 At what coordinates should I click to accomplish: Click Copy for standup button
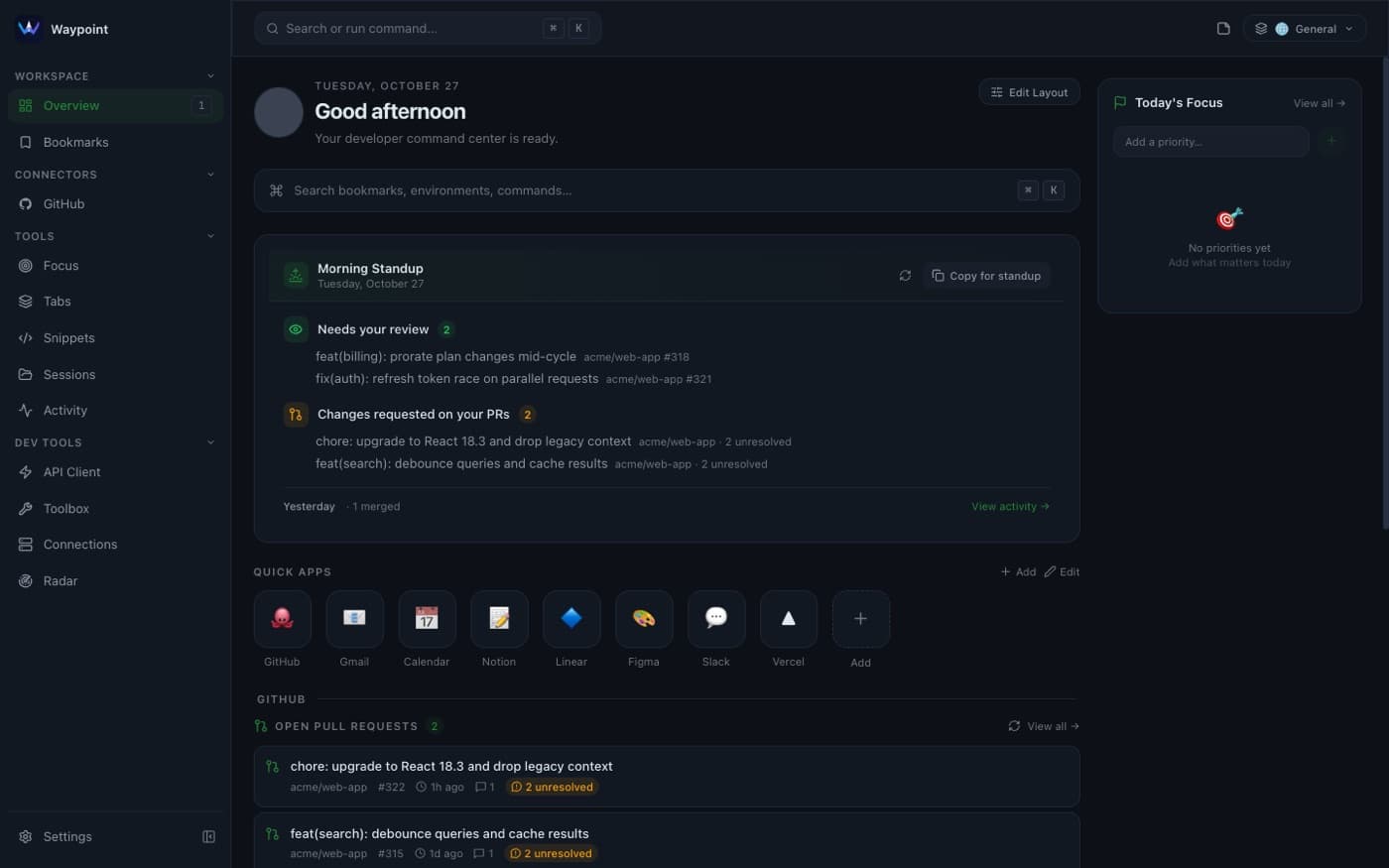coord(986,276)
